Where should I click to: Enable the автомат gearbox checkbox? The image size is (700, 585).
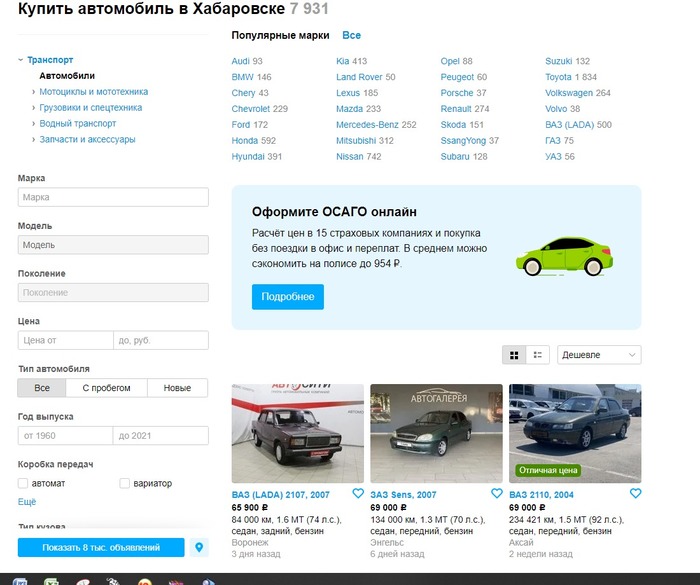pos(24,484)
